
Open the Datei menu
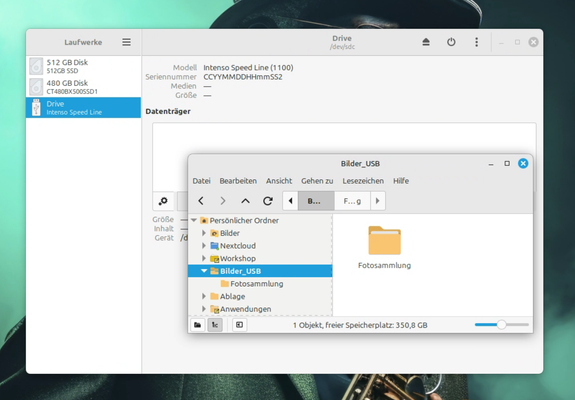(201, 181)
